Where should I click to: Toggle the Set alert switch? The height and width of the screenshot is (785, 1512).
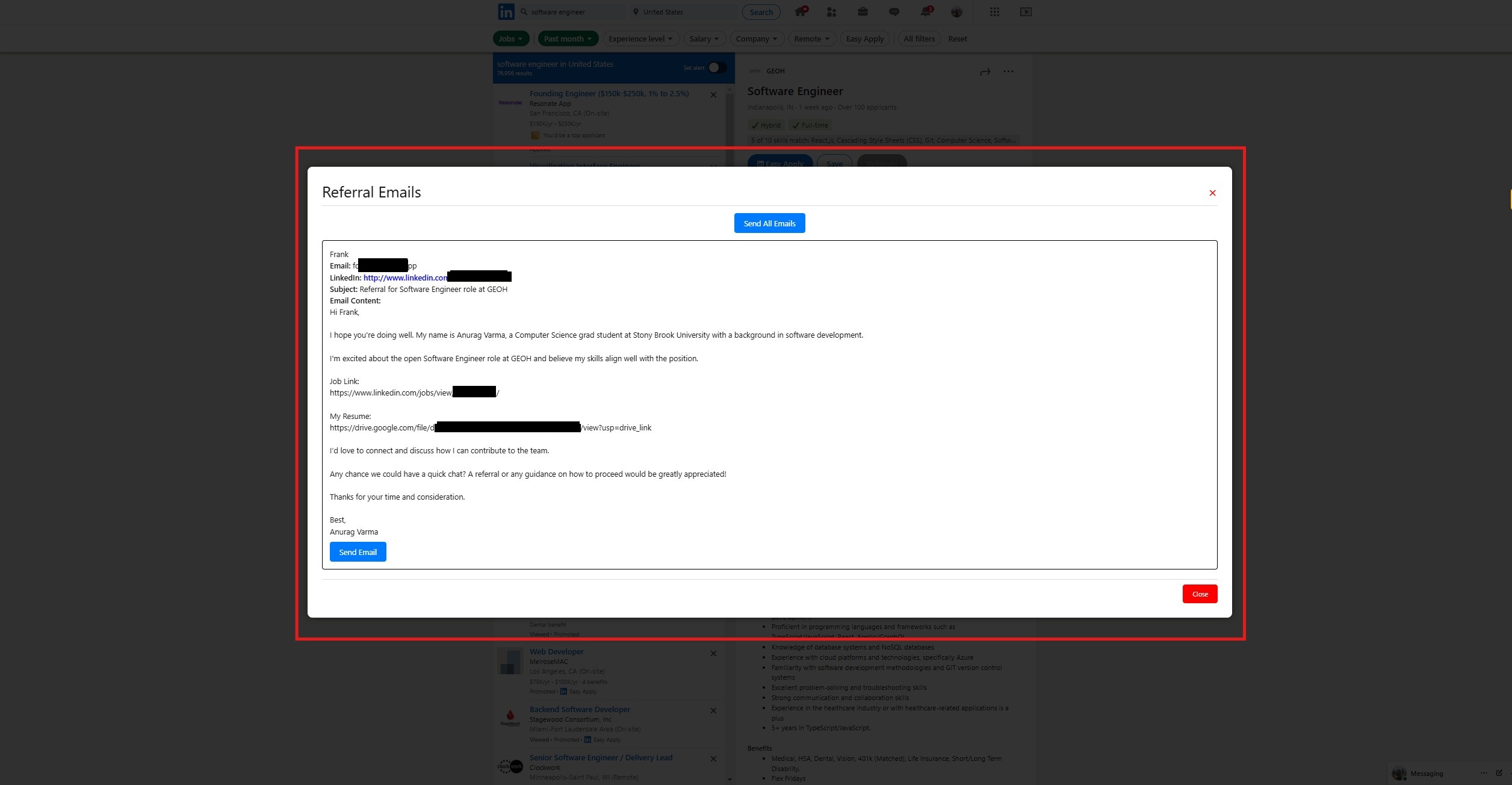(716, 67)
